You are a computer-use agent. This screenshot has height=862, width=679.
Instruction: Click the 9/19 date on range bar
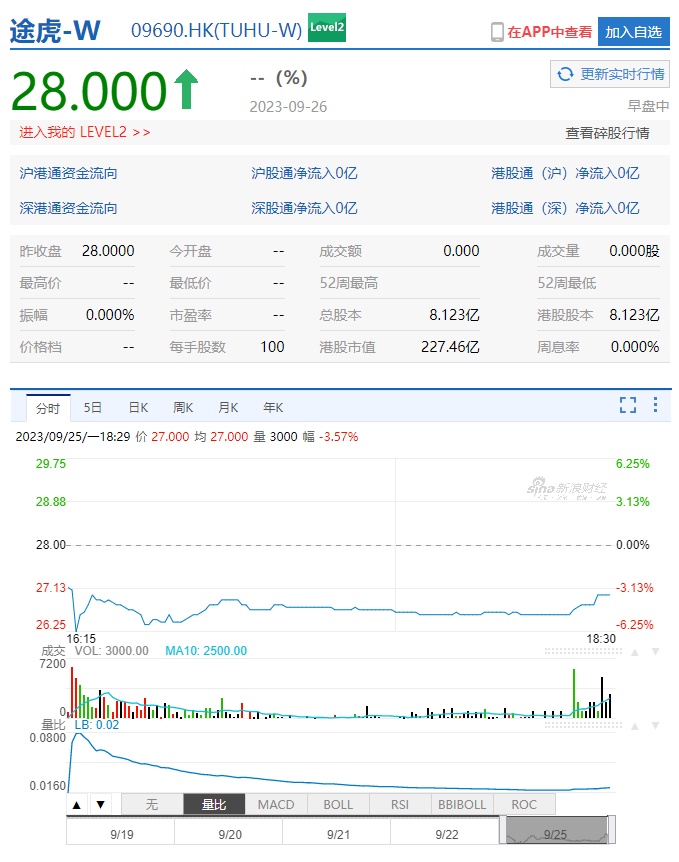click(x=122, y=834)
